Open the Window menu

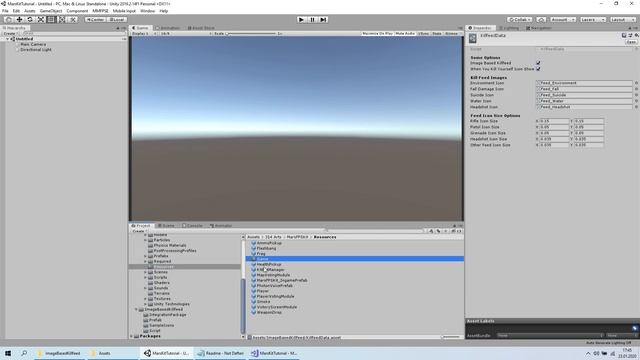[147, 11]
